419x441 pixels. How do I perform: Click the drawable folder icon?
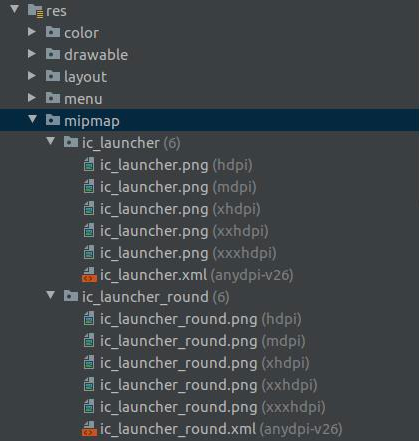53,54
